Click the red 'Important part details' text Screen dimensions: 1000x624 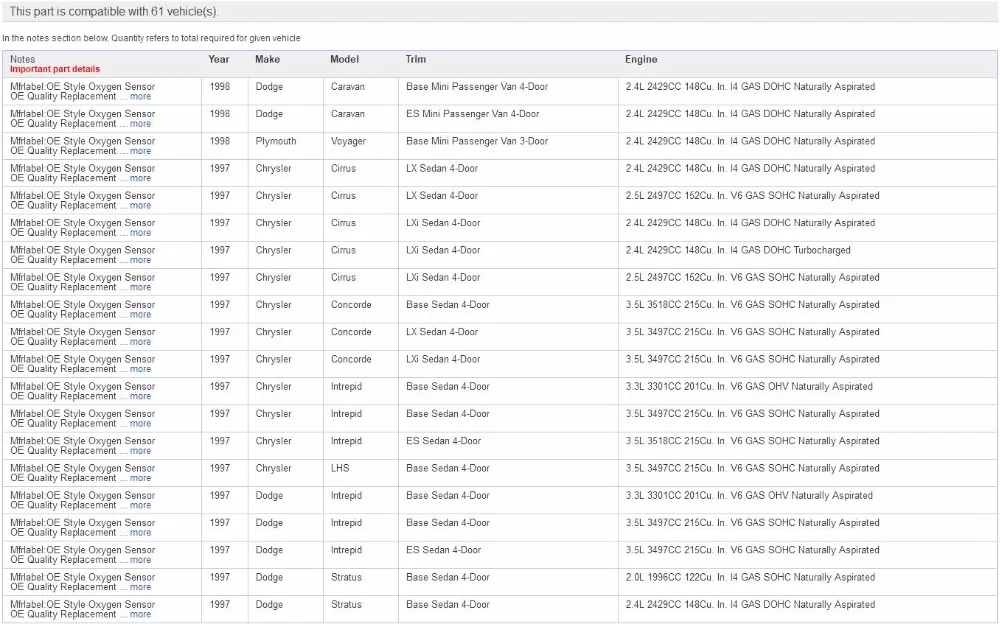coord(55,69)
